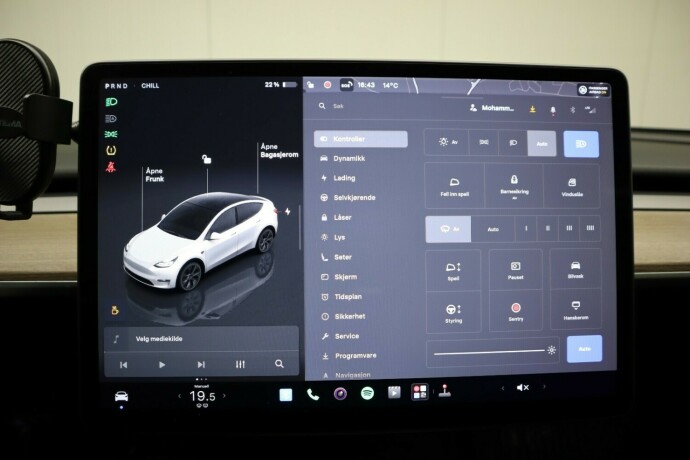The height and width of the screenshot is (460, 690).
Task: Toggle Auto brightness button
Action: click(x=584, y=349)
